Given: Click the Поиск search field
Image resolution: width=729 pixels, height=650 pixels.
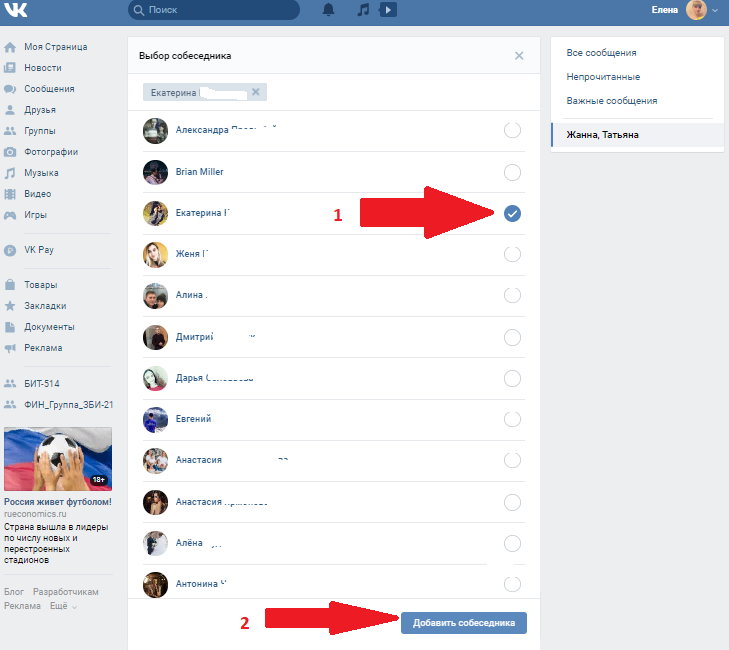Looking at the screenshot, I should [213, 10].
